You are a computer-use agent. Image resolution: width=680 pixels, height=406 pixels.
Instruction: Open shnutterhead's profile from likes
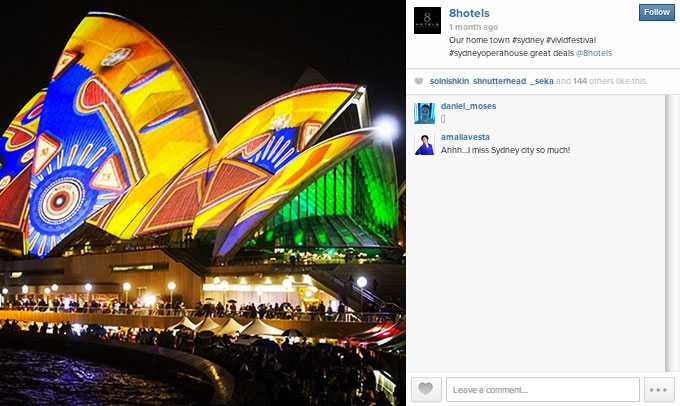tap(499, 81)
